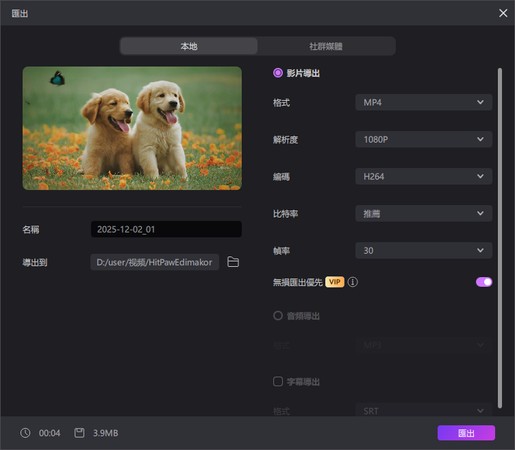The width and height of the screenshot is (515, 450).
Task: Click the 解析度 label
Action: [285, 139]
